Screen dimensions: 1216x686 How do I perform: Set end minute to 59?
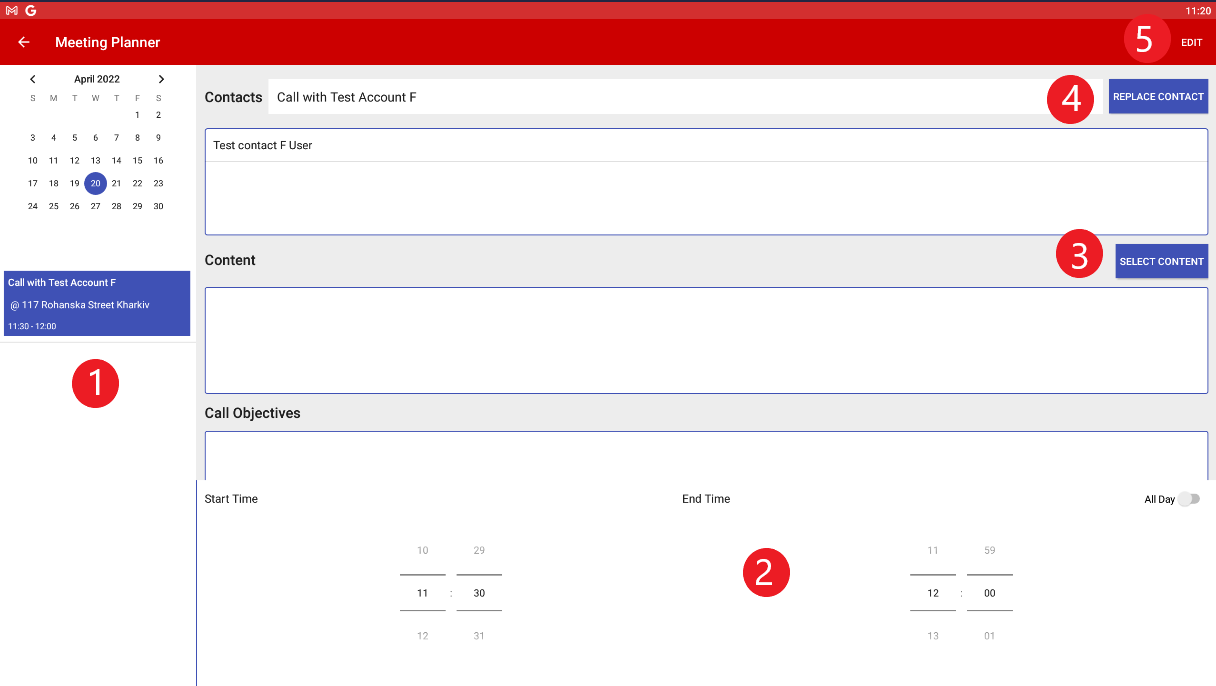coord(989,551)
